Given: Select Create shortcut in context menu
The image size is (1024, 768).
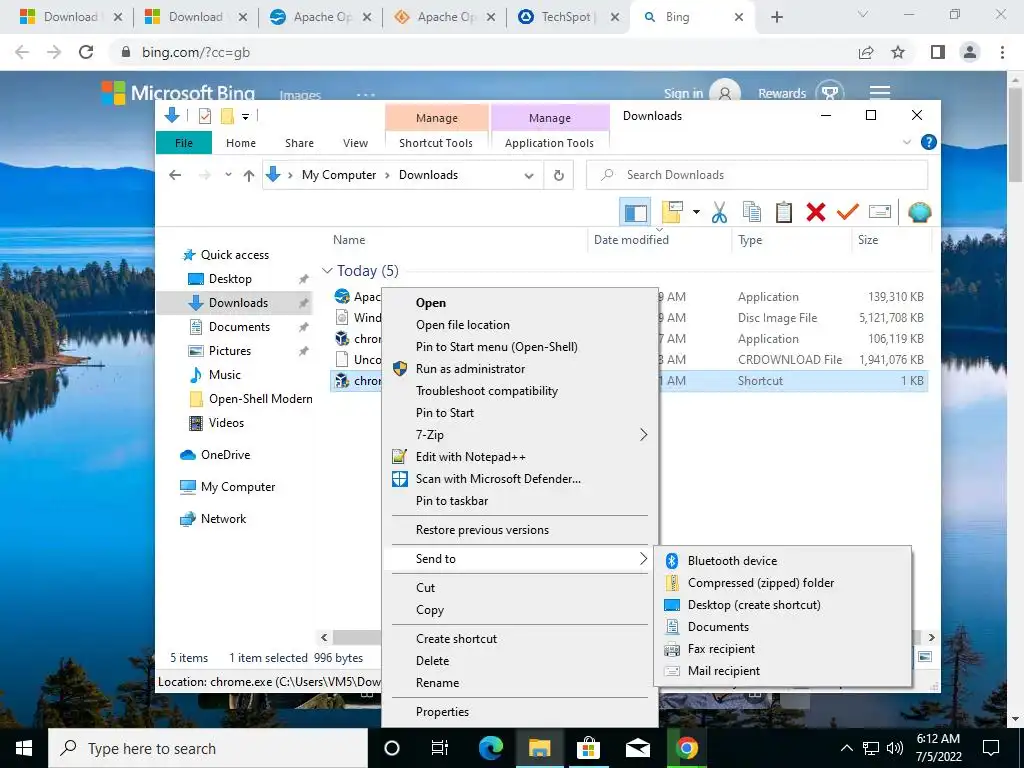Looking at the screenshot, I should [456, 639].
